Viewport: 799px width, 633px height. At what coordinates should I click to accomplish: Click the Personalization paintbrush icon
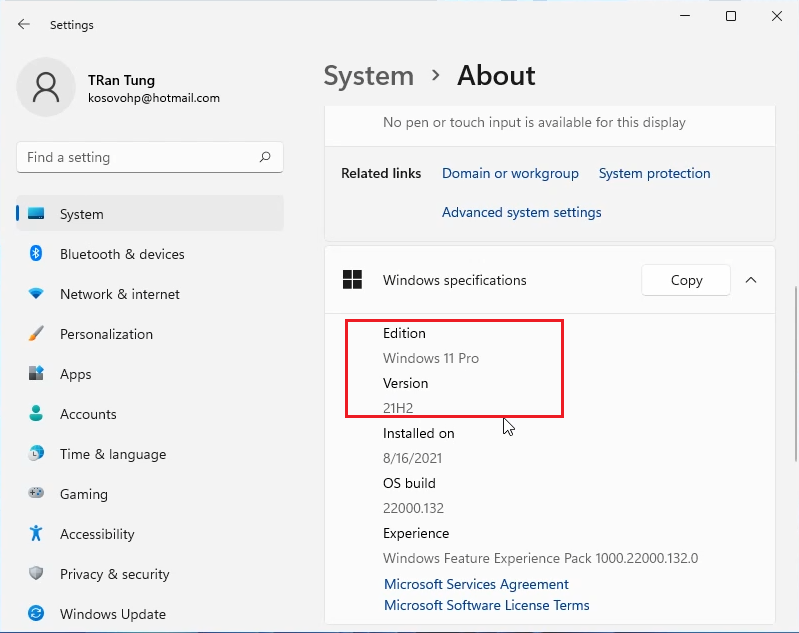(x=36, y=333)
